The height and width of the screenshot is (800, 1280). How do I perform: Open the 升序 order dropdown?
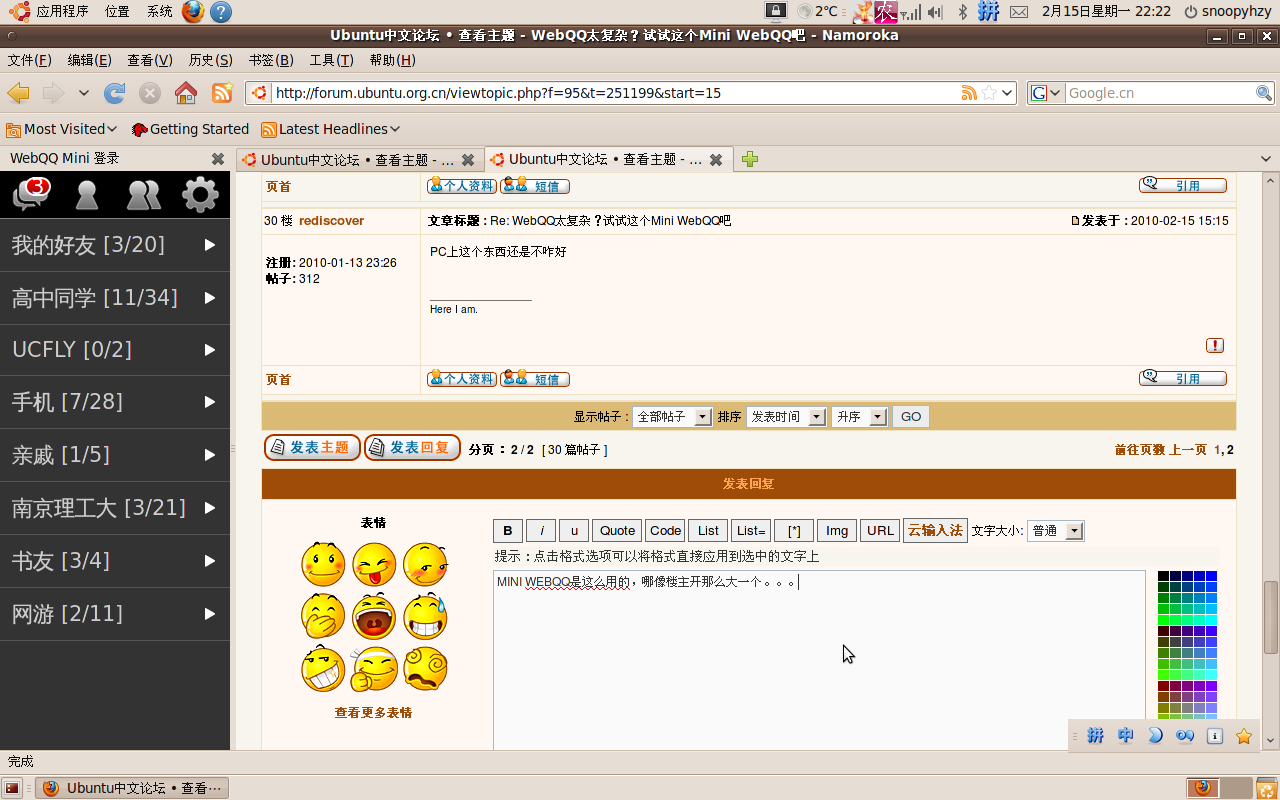click(x=859, y=417)
